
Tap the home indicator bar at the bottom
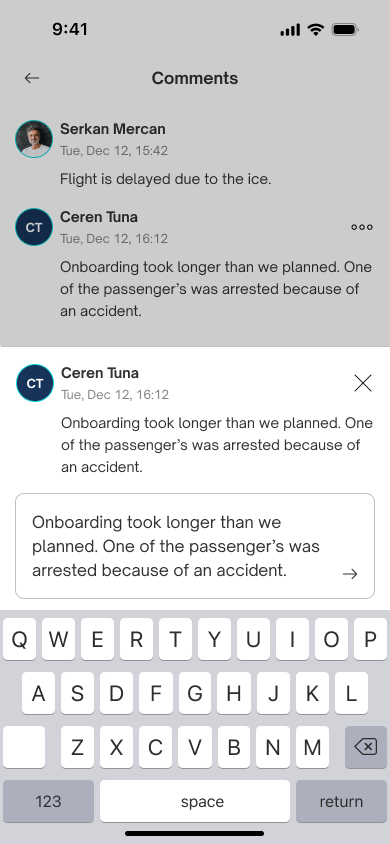195,834
